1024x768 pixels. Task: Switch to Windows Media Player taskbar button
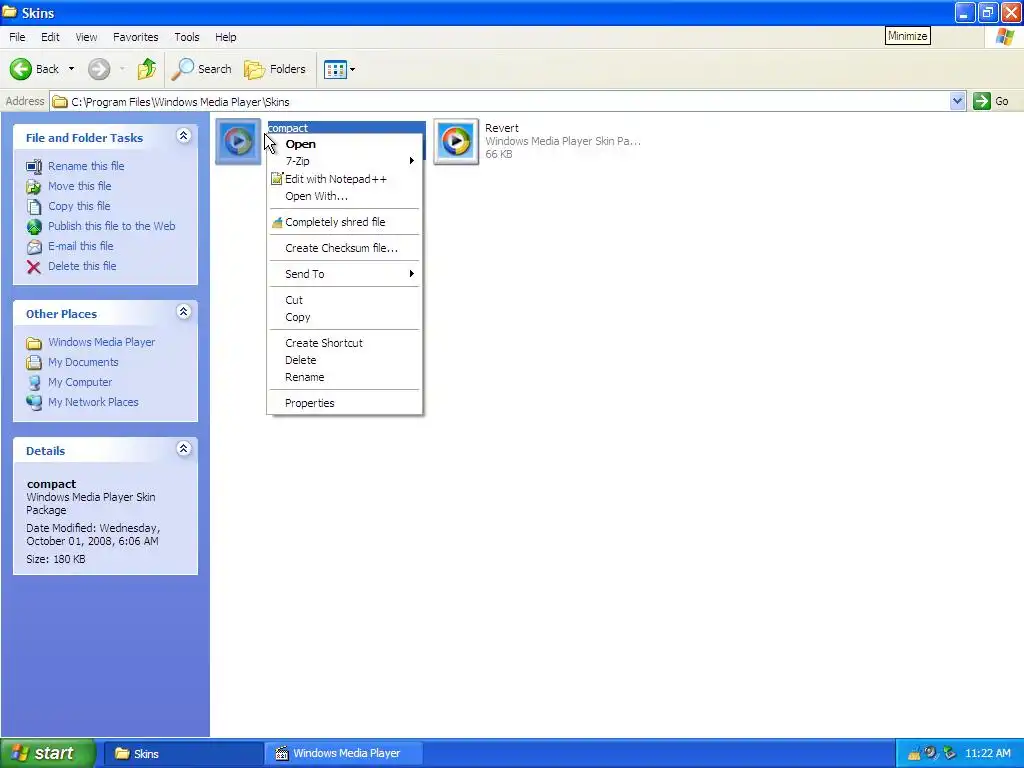pyautogui.click(x=344, y=754)
